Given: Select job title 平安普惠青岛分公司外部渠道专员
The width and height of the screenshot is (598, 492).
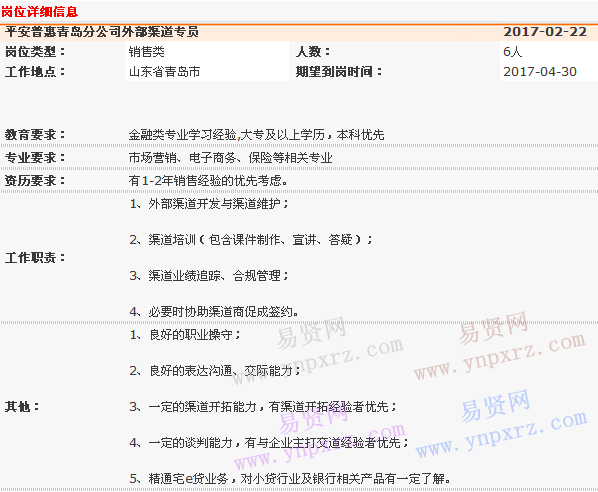Looking at the screenshot, I should (102, 32).
